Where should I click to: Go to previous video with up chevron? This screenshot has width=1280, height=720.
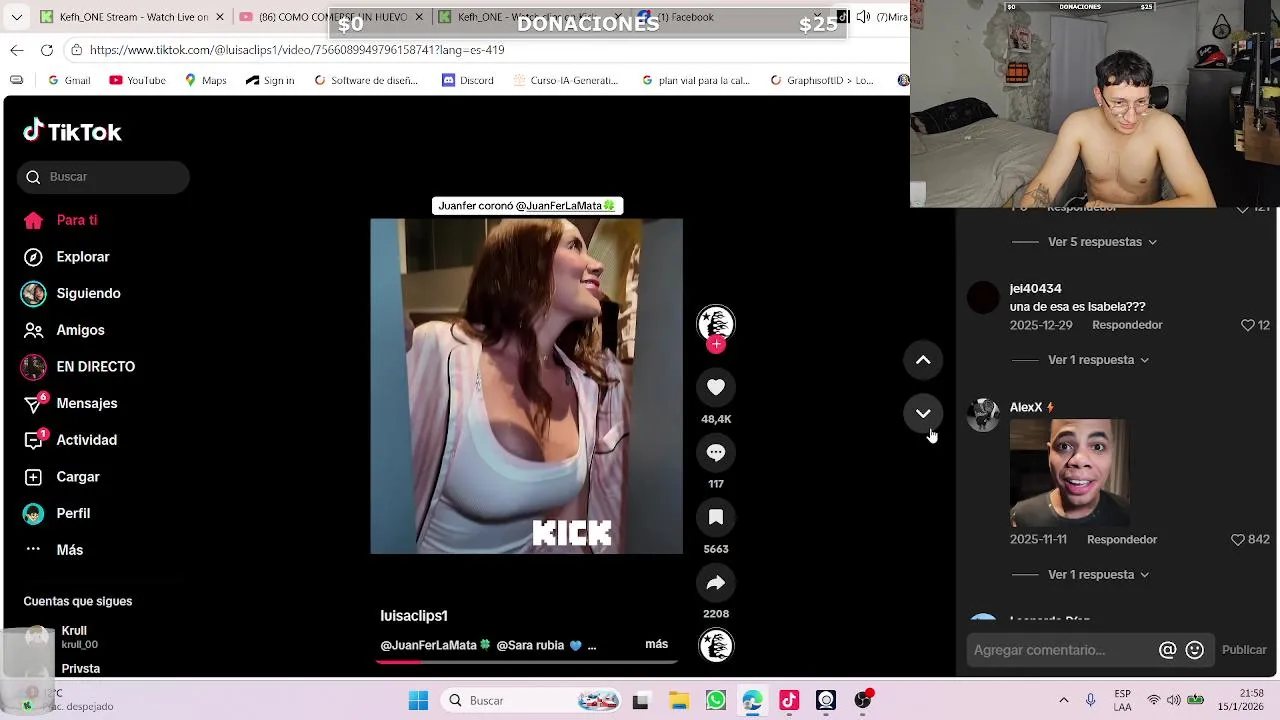pos(923,360)
